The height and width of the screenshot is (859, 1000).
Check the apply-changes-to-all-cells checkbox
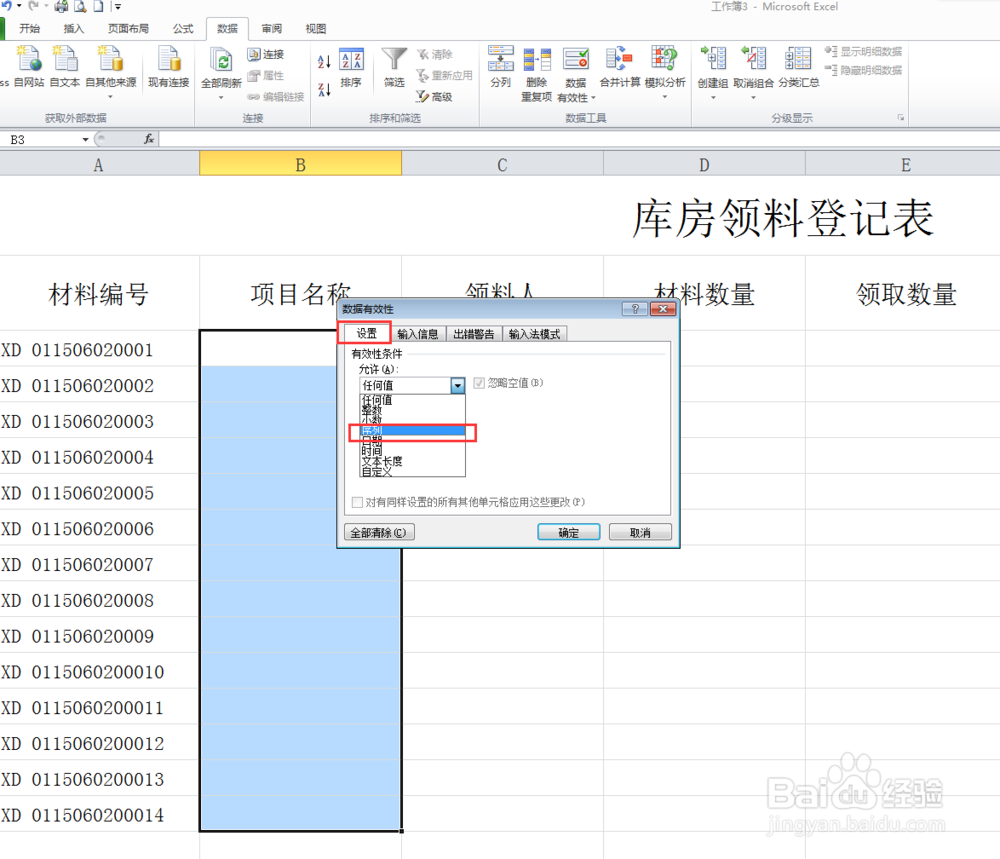355,502
